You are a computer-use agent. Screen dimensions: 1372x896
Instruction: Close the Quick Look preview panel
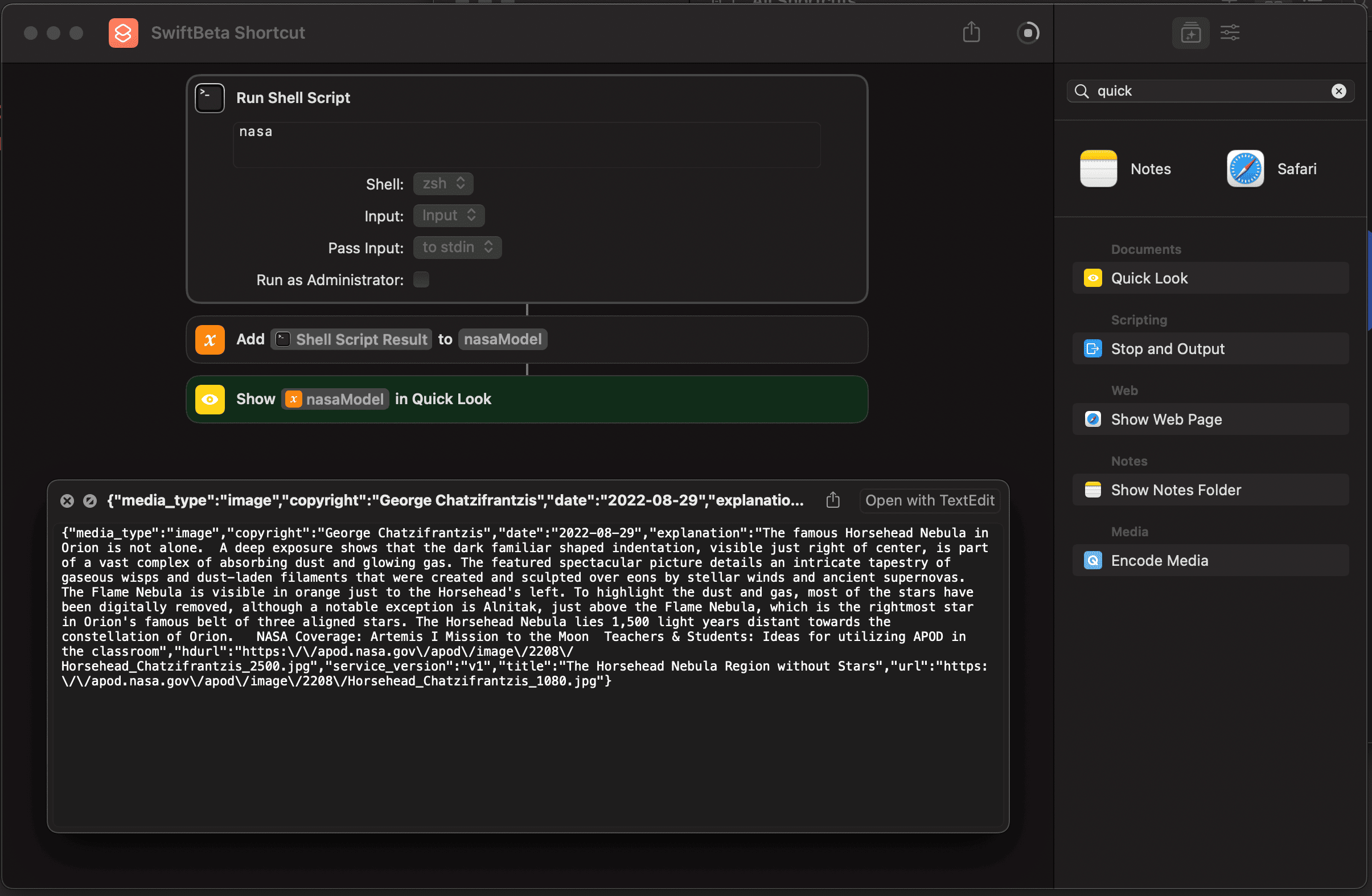67,501
